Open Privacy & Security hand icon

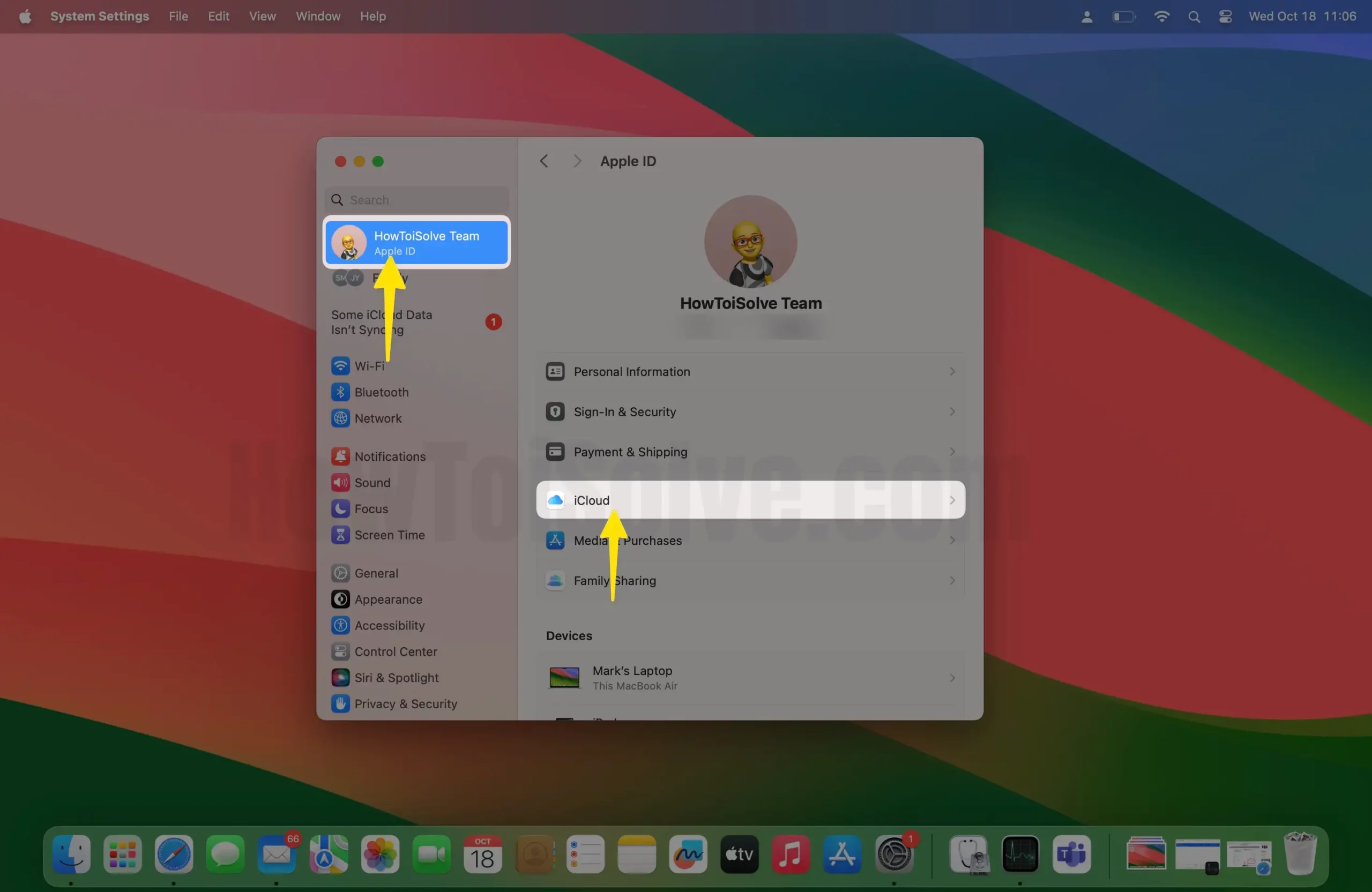pyautogui.click(x=340, y=703)
